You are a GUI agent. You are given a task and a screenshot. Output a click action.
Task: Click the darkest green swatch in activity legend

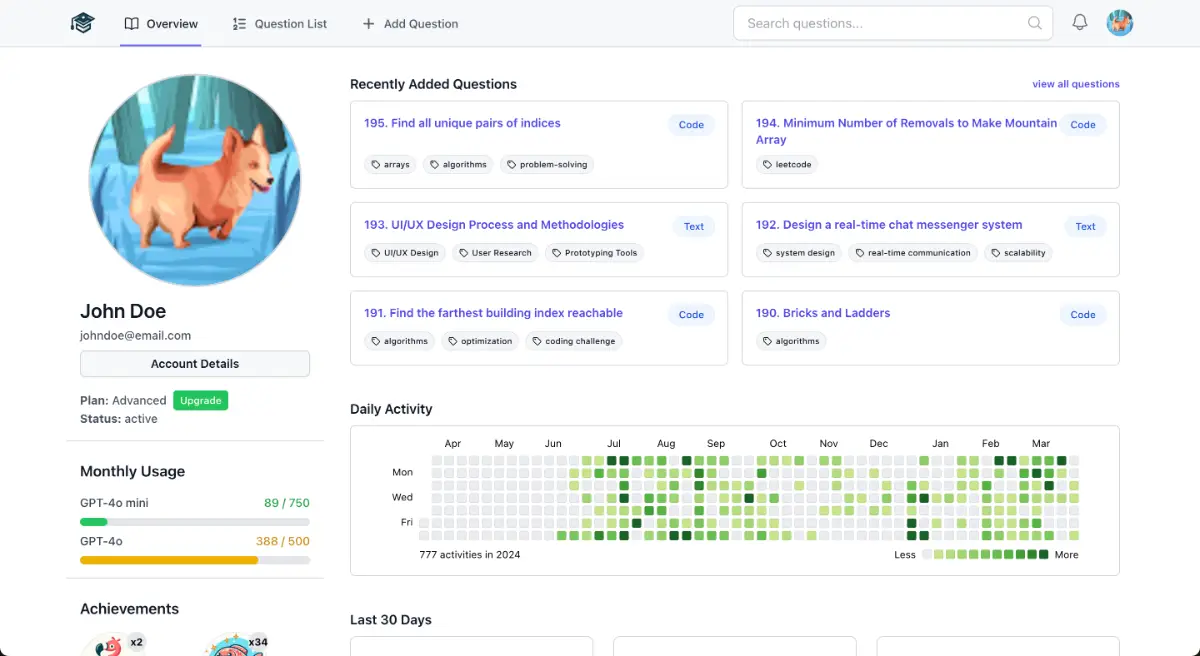[1044, 554]
